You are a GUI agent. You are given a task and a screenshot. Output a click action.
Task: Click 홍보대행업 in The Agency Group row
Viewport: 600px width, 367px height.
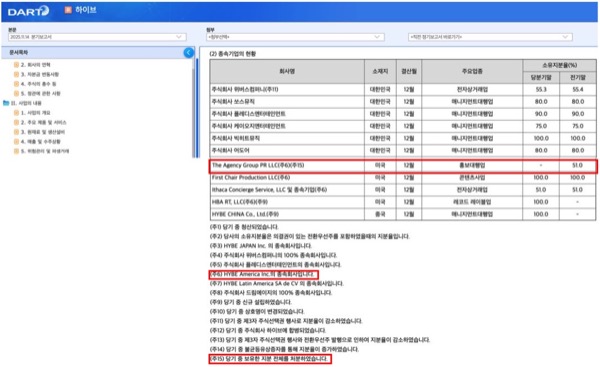pyautogui.click(x=472, y=165)
